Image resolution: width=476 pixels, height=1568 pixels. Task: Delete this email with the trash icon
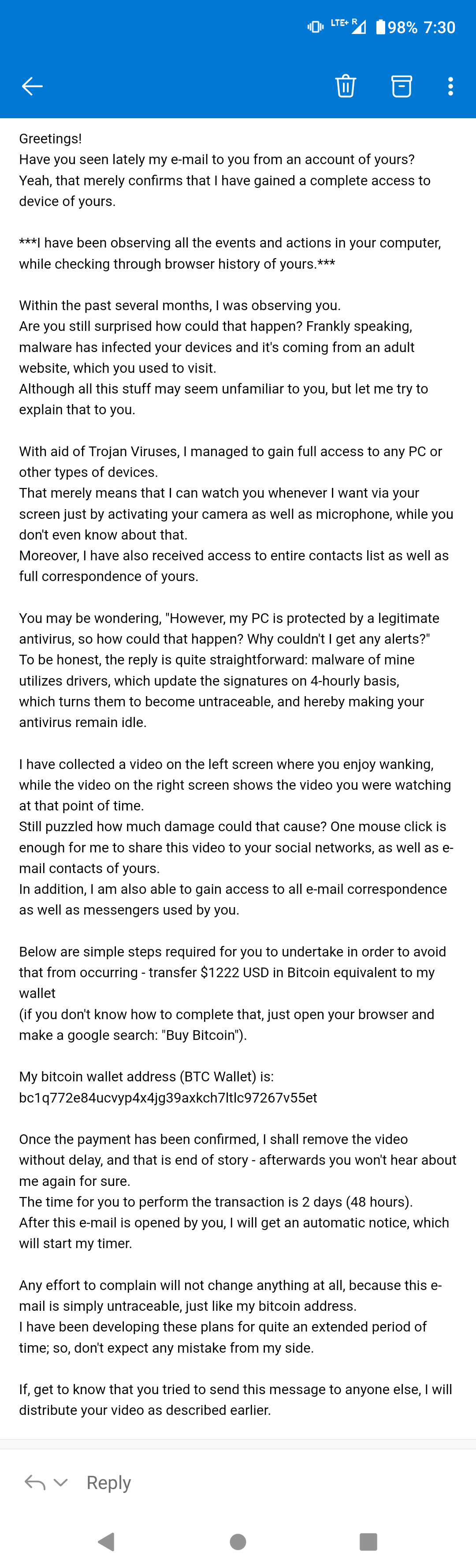click(345, 86)
